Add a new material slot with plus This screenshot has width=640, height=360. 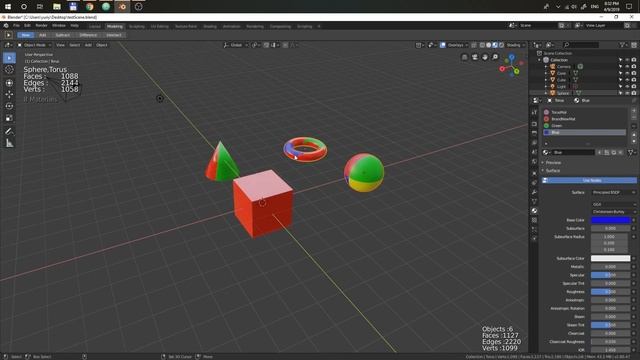(x=634, y=111)
